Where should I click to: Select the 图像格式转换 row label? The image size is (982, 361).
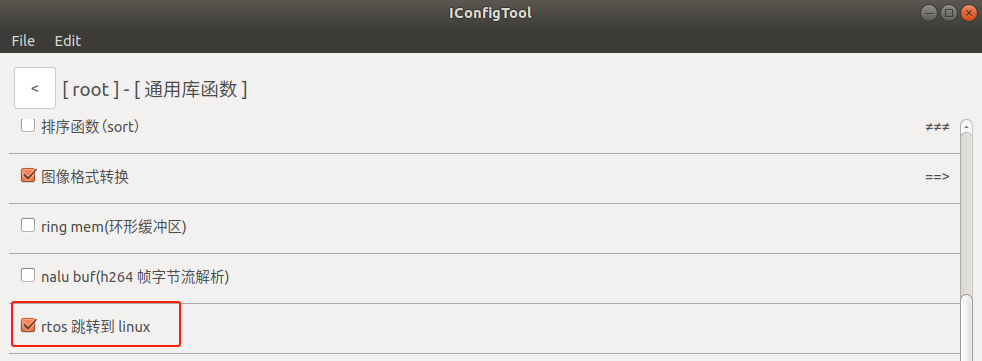pyautogui.click(x=85, y=177)
